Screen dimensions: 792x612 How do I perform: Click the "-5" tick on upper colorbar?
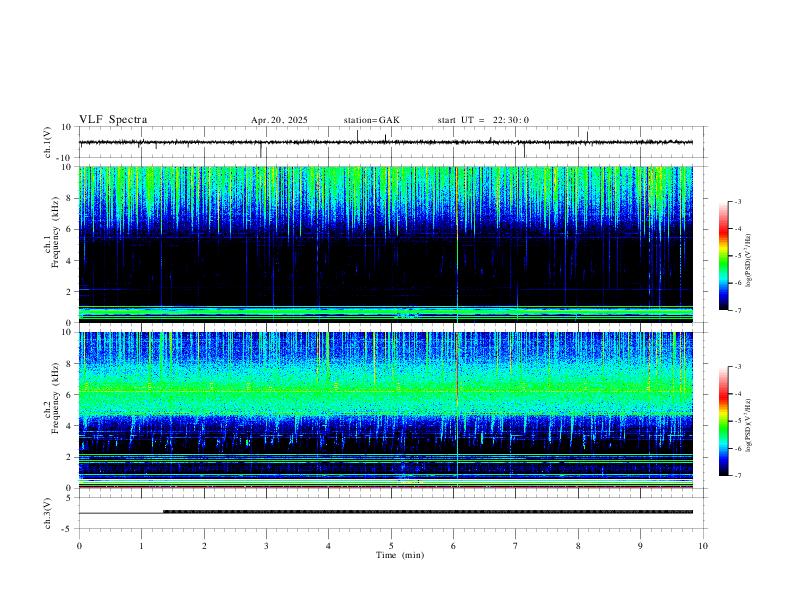(x=738, y=256)
